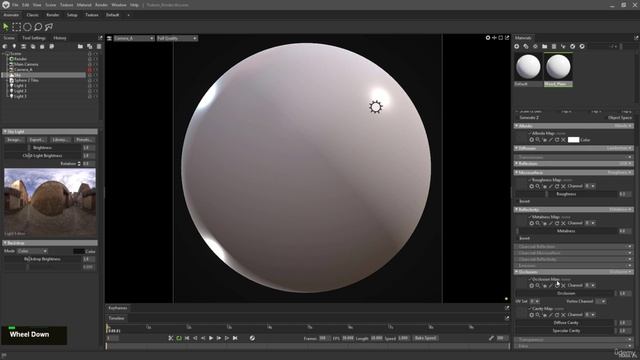This screenshot has width=640, height=360.
Task: Select the arrow selection tool
Action: coord(6,27)
